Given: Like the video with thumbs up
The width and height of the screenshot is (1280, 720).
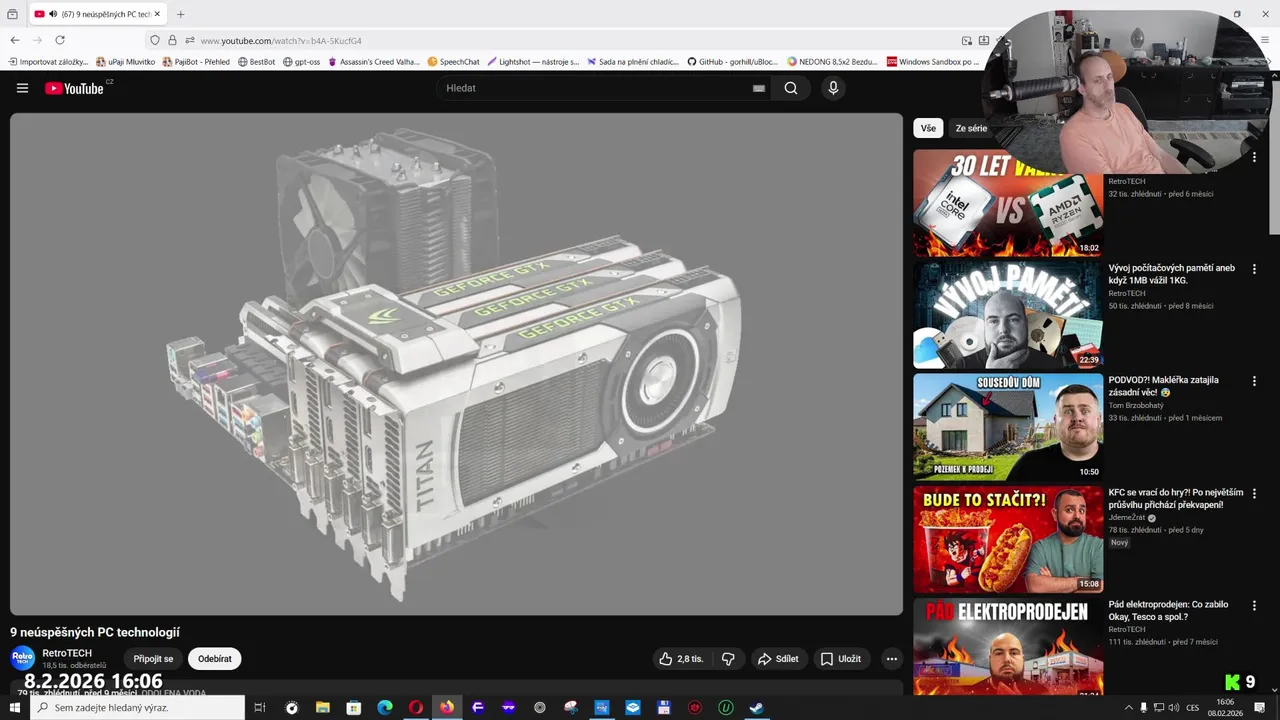Looking at the screenshot, I should coord(681,659).
